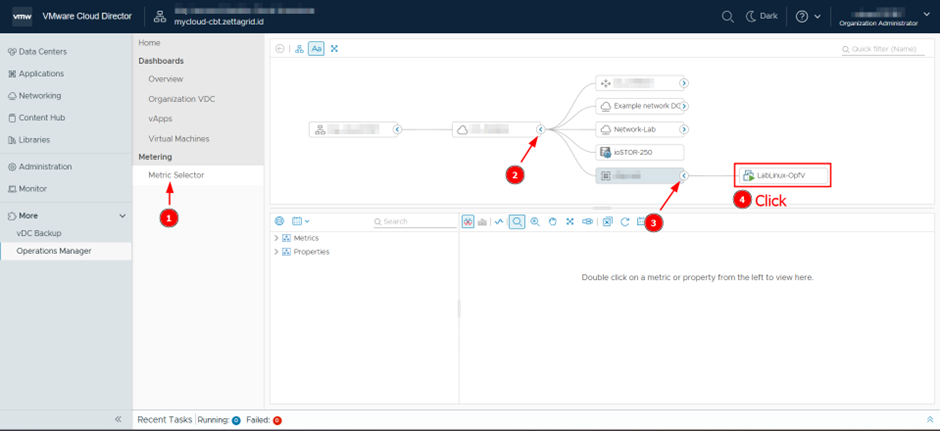Click the Failed tasks count badge
Image resolution: width=940 pixels, height=431 pixels.
tap(277, 420)
